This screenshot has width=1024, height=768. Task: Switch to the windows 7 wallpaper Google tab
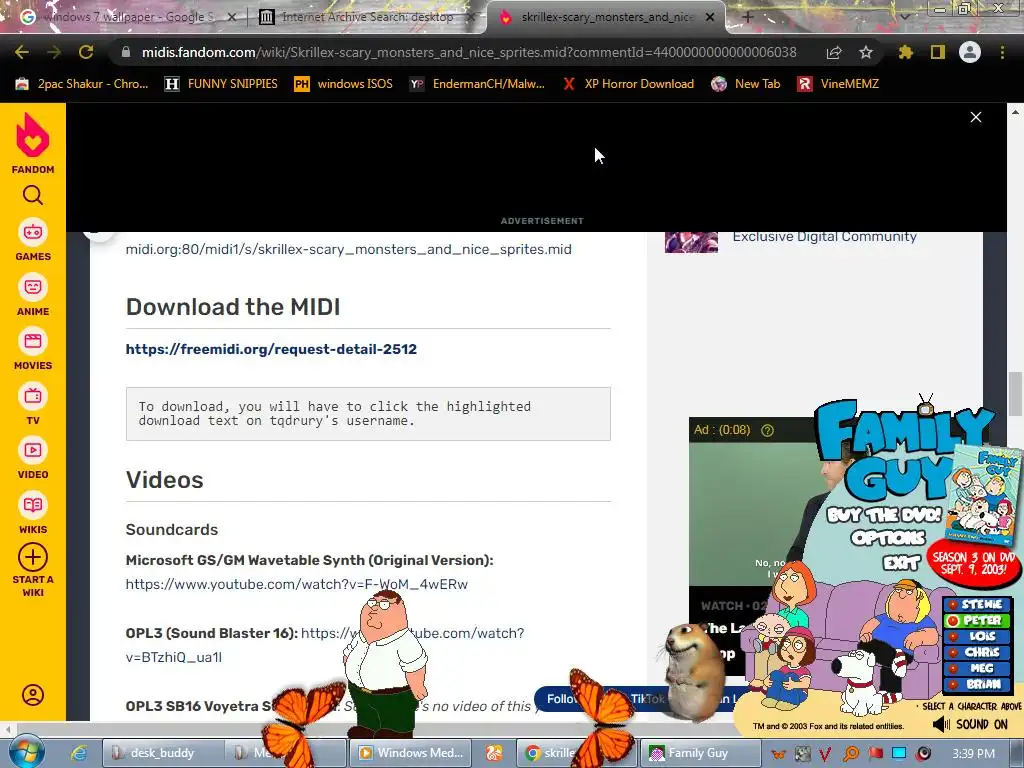[x=127, y=17]
